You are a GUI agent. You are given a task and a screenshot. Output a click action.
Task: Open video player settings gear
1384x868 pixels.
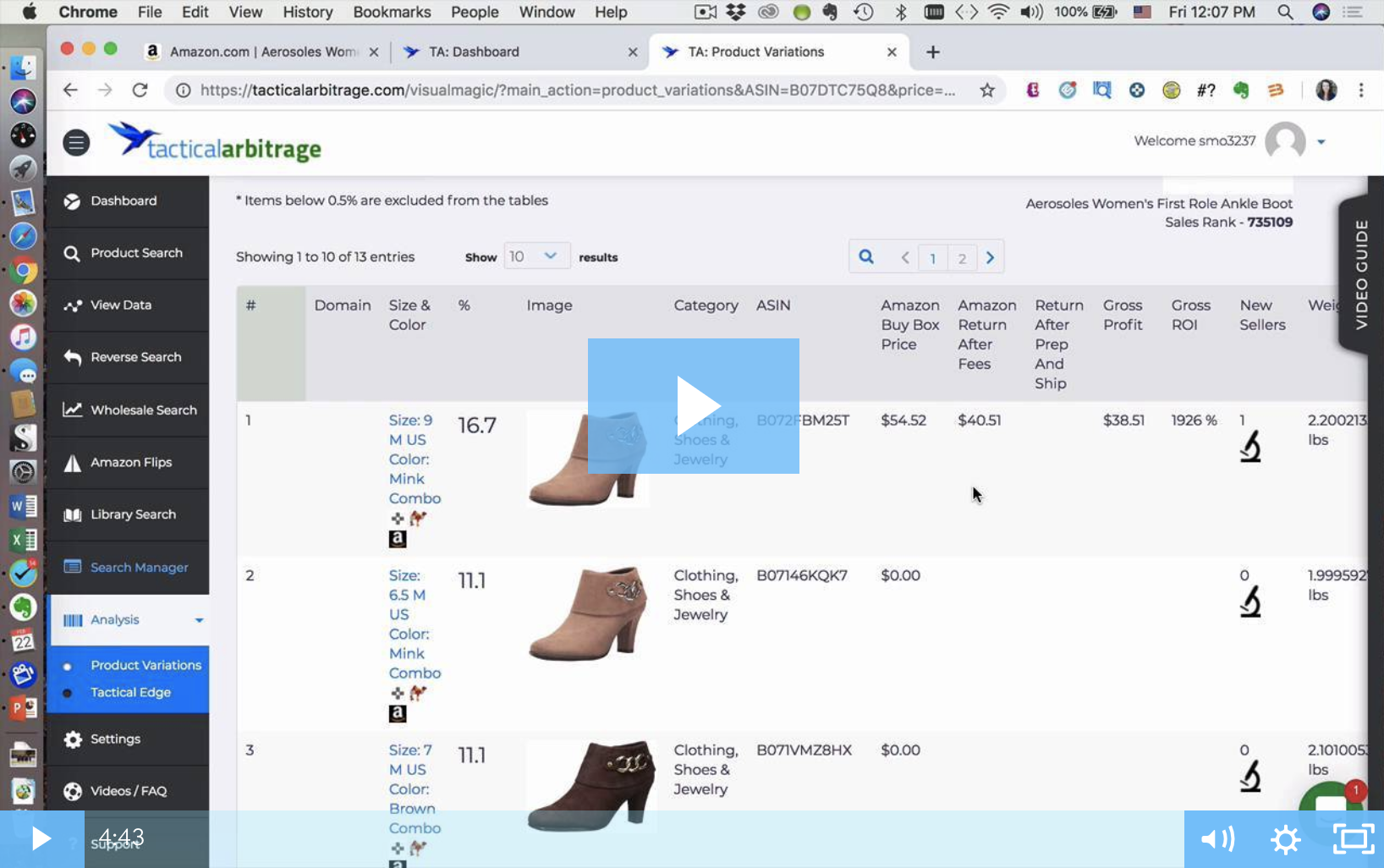pos(1286,839)
